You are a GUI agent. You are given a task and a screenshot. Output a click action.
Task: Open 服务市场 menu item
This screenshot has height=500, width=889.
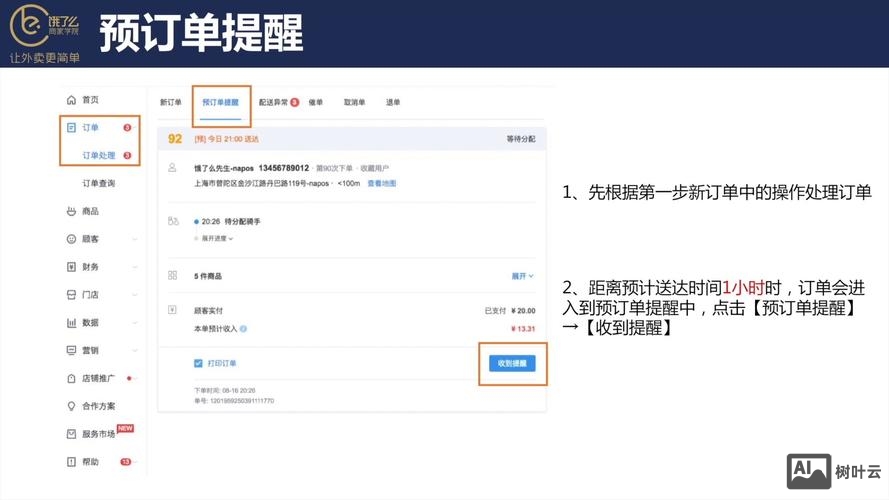pos(99,434)
